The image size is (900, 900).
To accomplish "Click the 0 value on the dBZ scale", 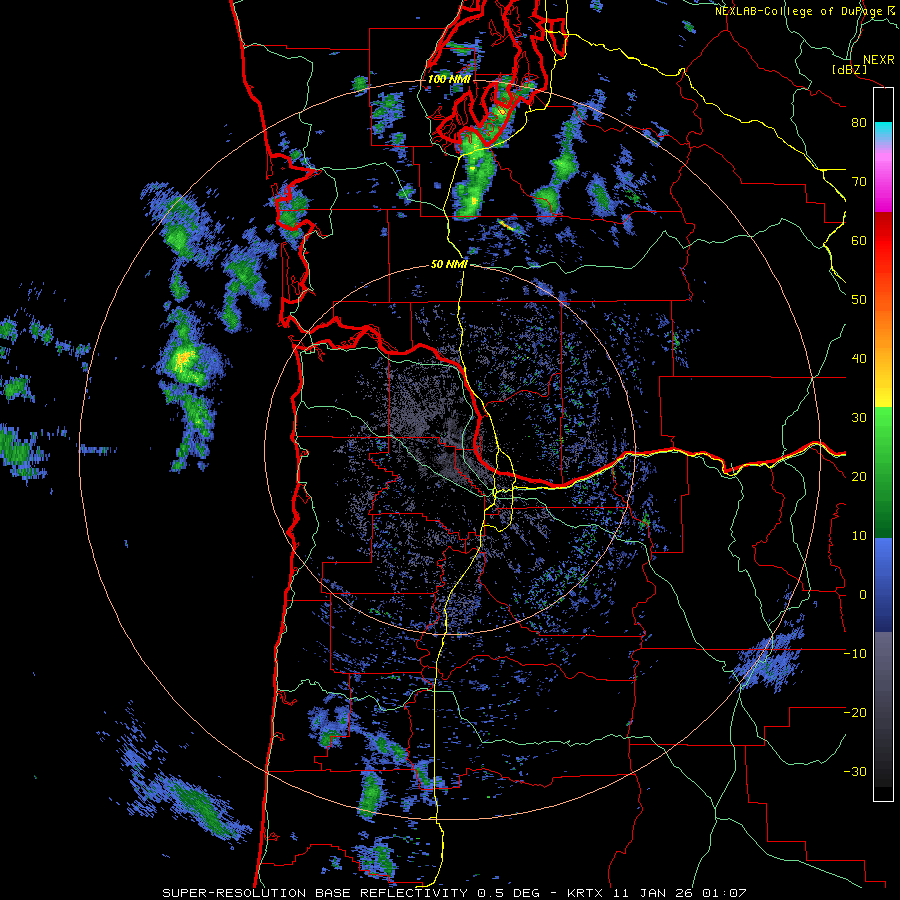I will pos(863,595).
